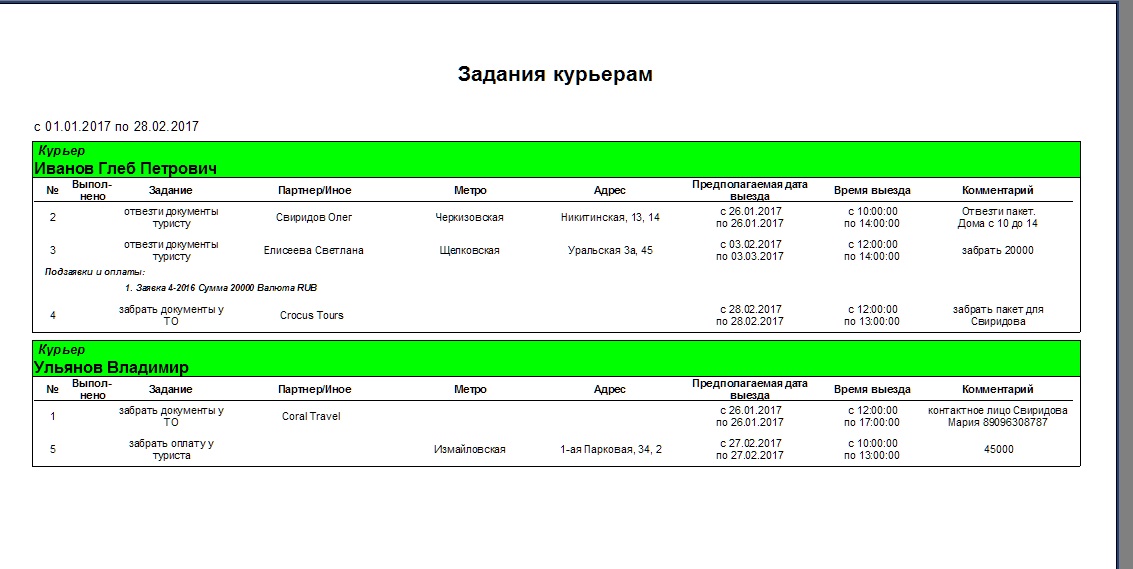This screenshot has height=569, width=1133.
Task: Click time "с 12:00:00 по 13:00:00"
Action: (x=872, y=315)
